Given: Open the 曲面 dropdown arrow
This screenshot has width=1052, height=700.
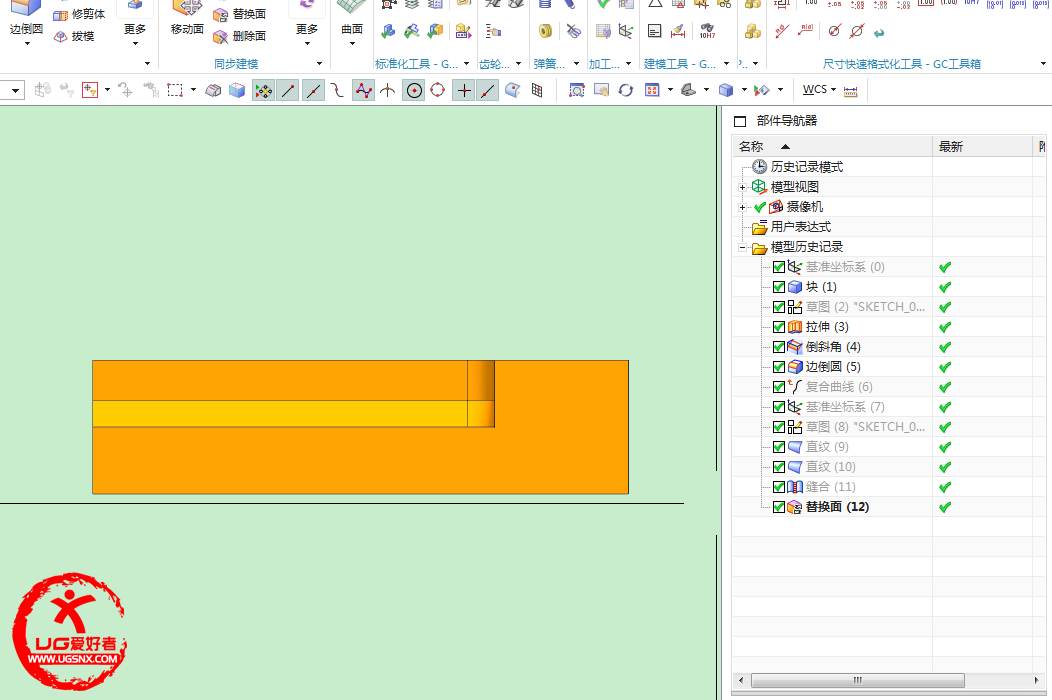Looking at the screenshot, I should pyautogui.click(x=352, y=44).
